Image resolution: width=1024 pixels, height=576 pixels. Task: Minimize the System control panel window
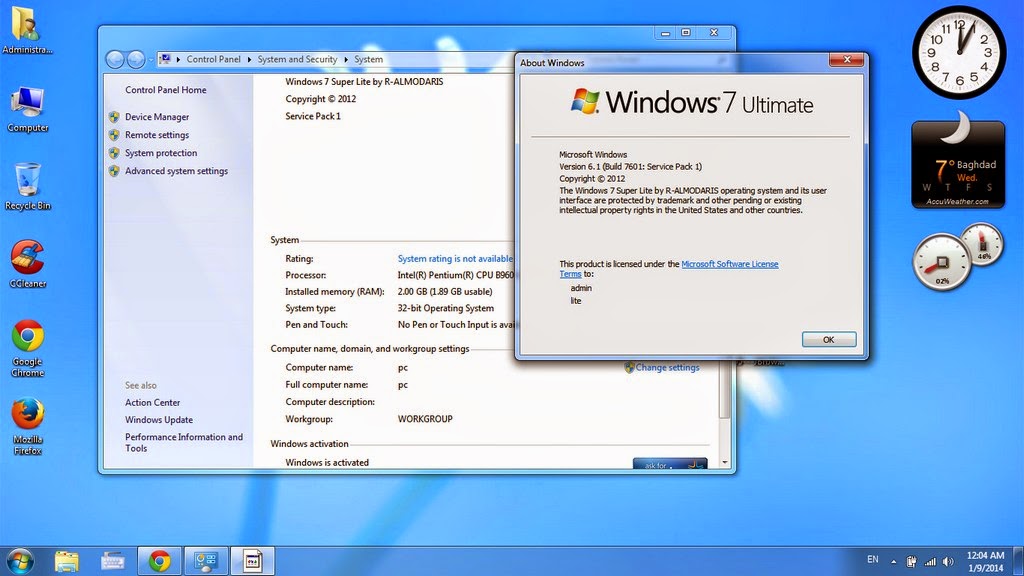click(665, 32)
